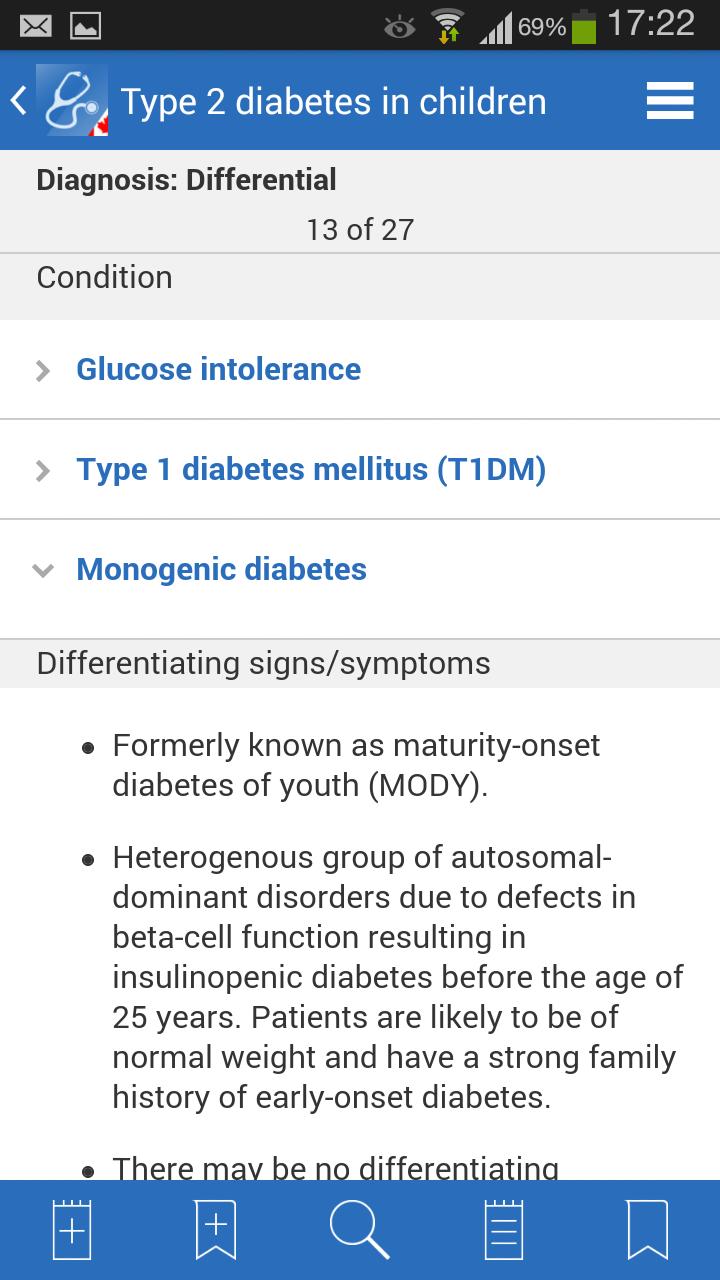Tap the Monogenic diabetes heading
This screenshot has height=1280, width=720.
[222, 569]
